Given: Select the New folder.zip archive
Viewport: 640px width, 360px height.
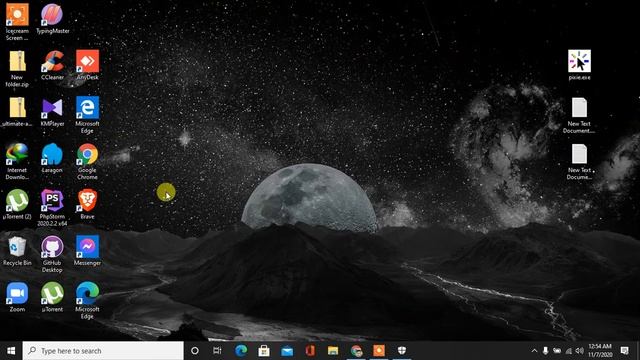Looking at the screenshot, I should coord(17,69).
